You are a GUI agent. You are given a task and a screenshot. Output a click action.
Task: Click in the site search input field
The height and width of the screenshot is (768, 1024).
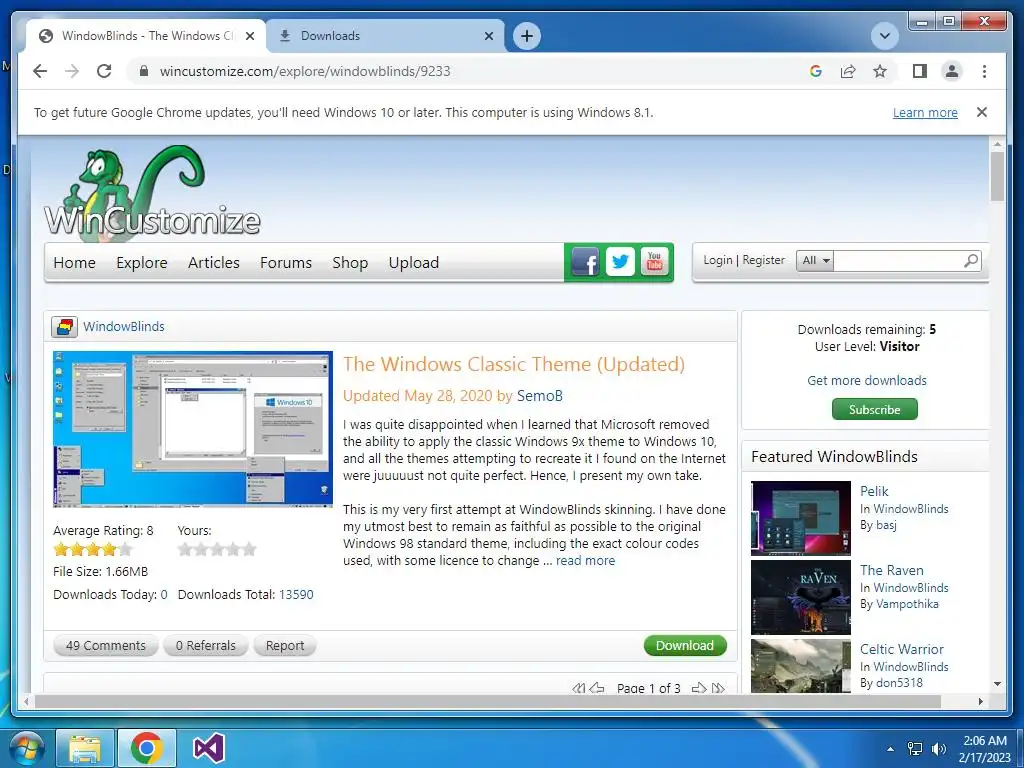click(899, 261)
